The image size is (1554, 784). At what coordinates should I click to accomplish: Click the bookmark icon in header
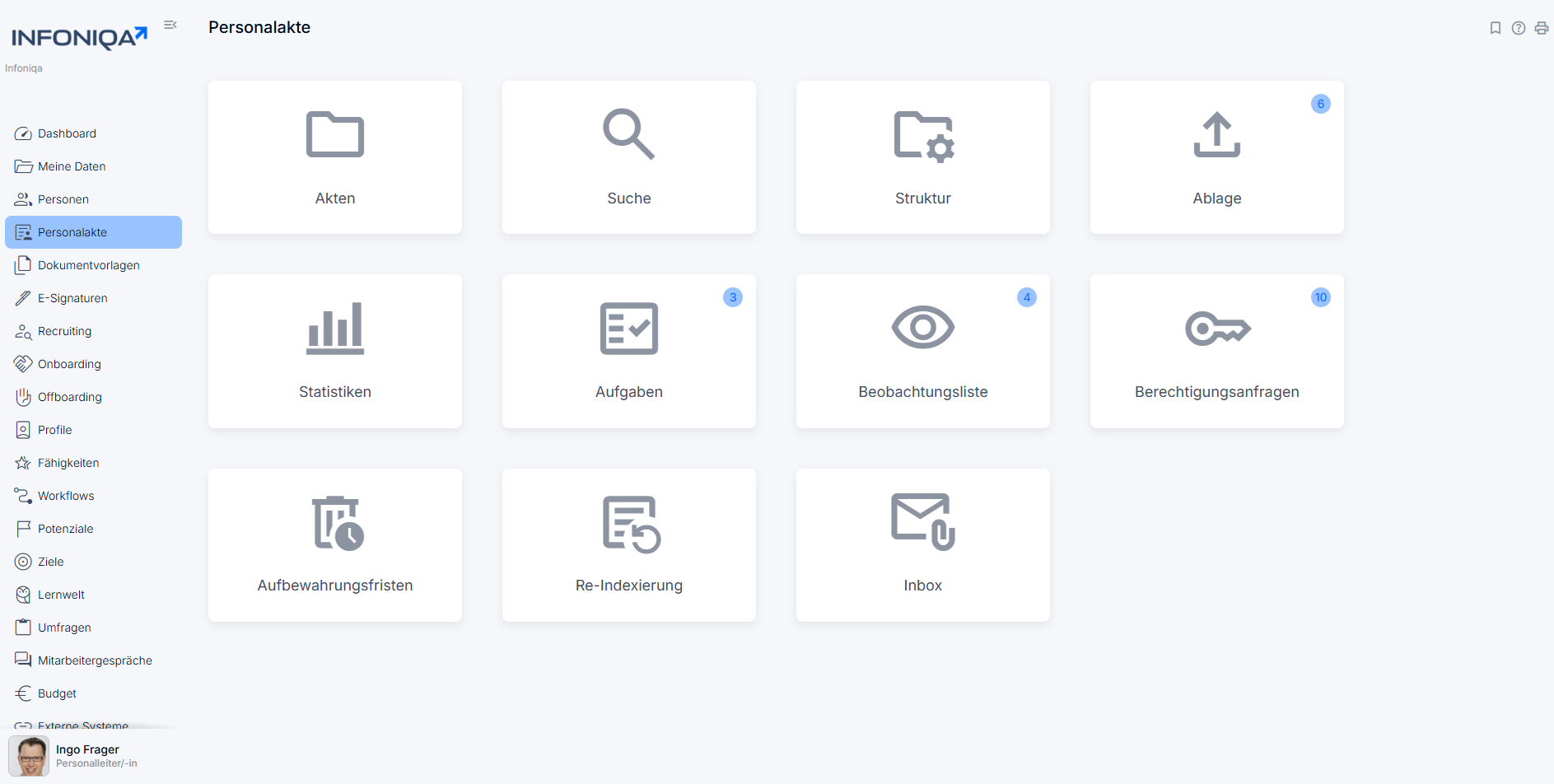pyautogui.click(x=1496, y=28)
